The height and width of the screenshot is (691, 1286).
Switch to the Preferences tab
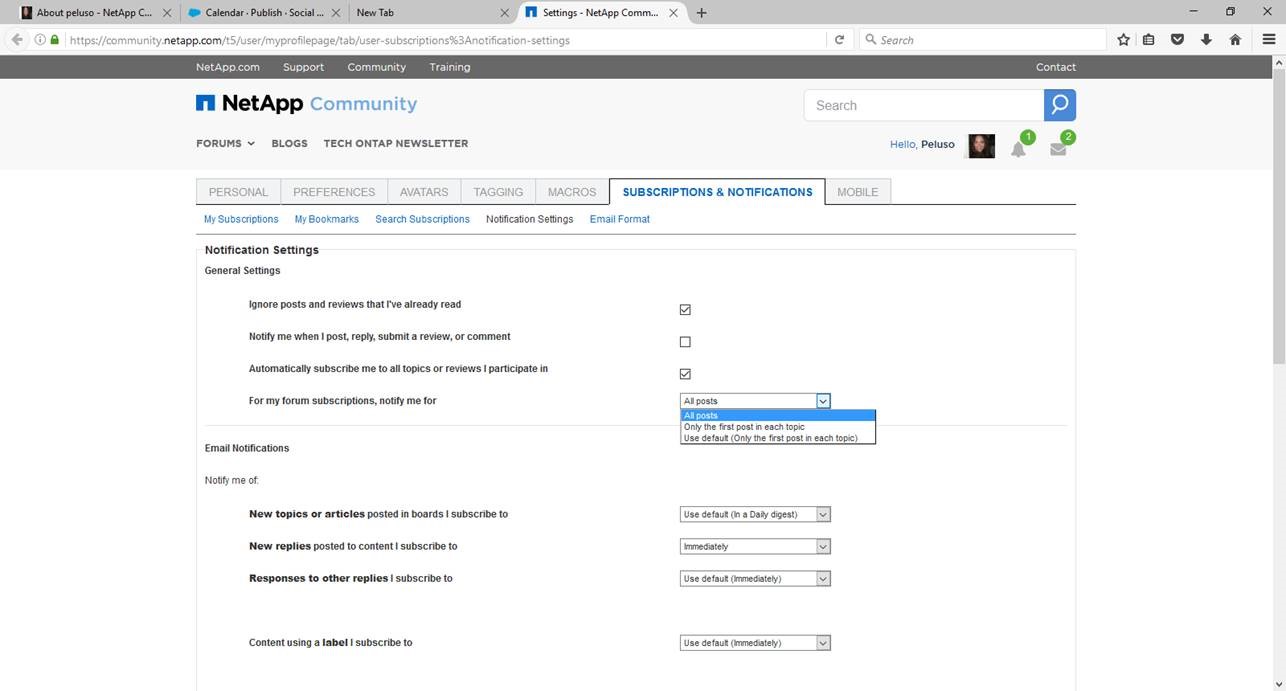click(x=334, y=192)
